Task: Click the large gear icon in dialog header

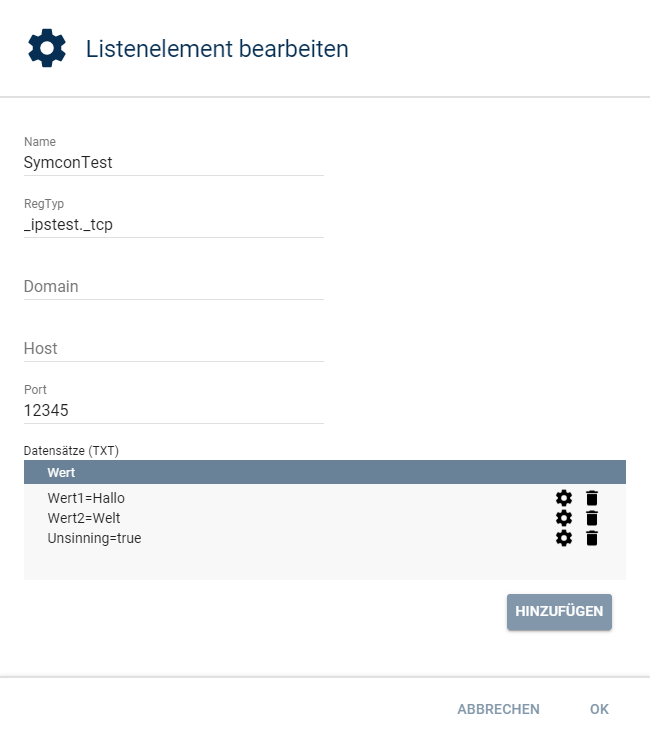Action: pos(47,48)
